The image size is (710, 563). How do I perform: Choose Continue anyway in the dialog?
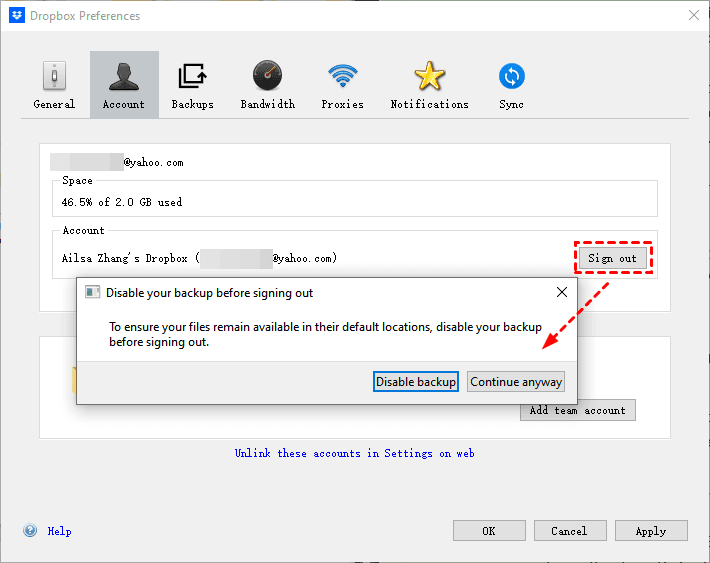(516, 382)
